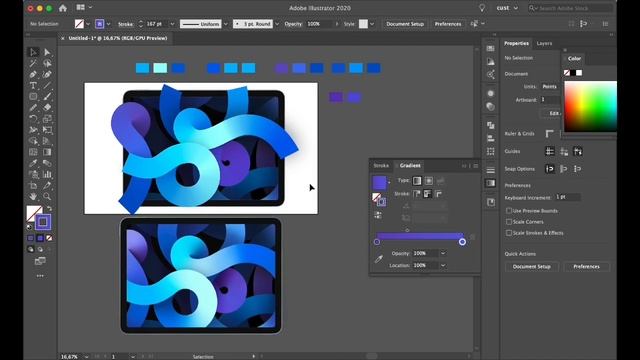Open Style dropdown in control bar
Screen dimensions: 640x360
[x=372, y=24]
